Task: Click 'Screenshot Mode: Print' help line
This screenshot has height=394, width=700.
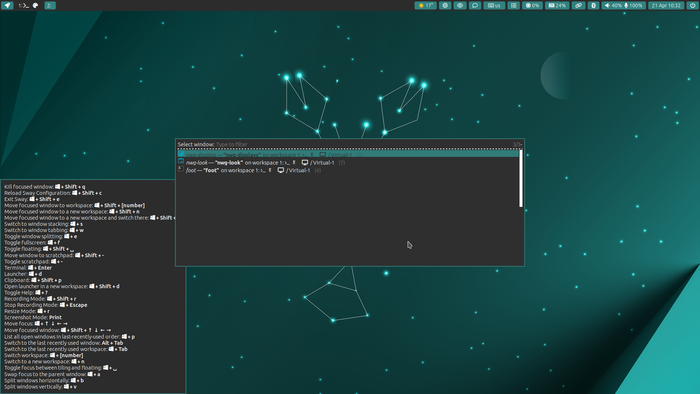Action: coord(33,317)
